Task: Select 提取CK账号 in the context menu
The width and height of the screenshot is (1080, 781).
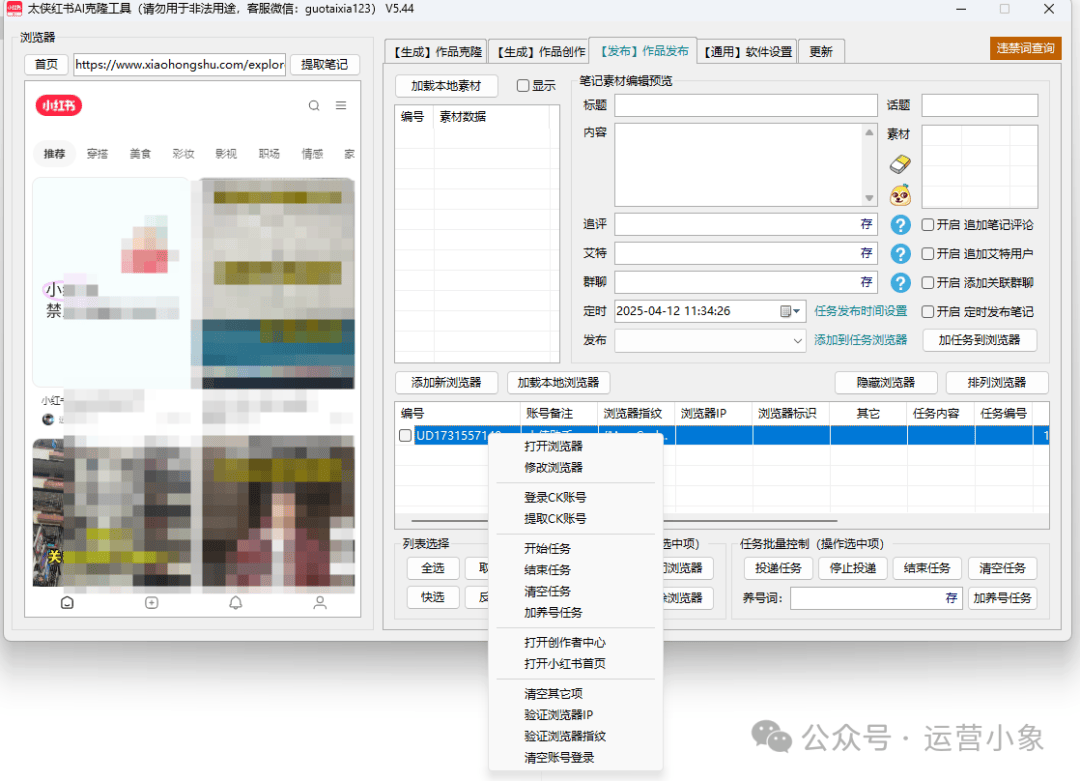Action: [555, 519]
